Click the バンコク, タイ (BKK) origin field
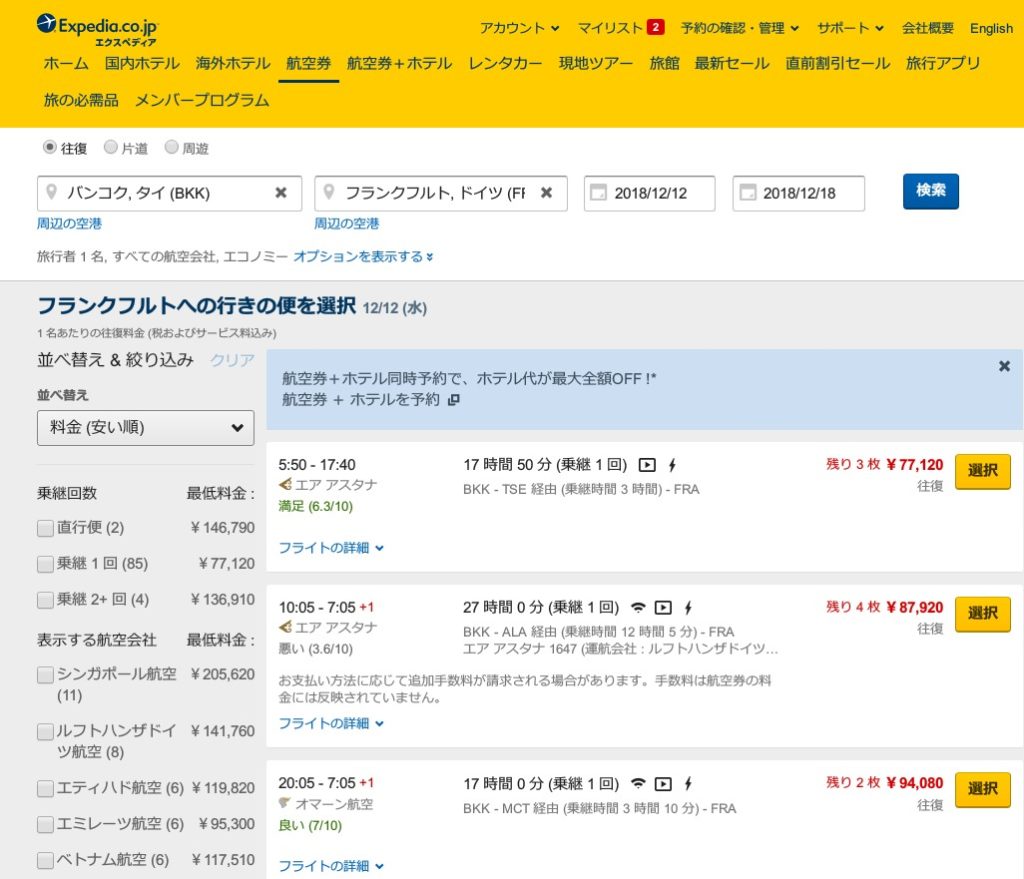 [169, 193]
